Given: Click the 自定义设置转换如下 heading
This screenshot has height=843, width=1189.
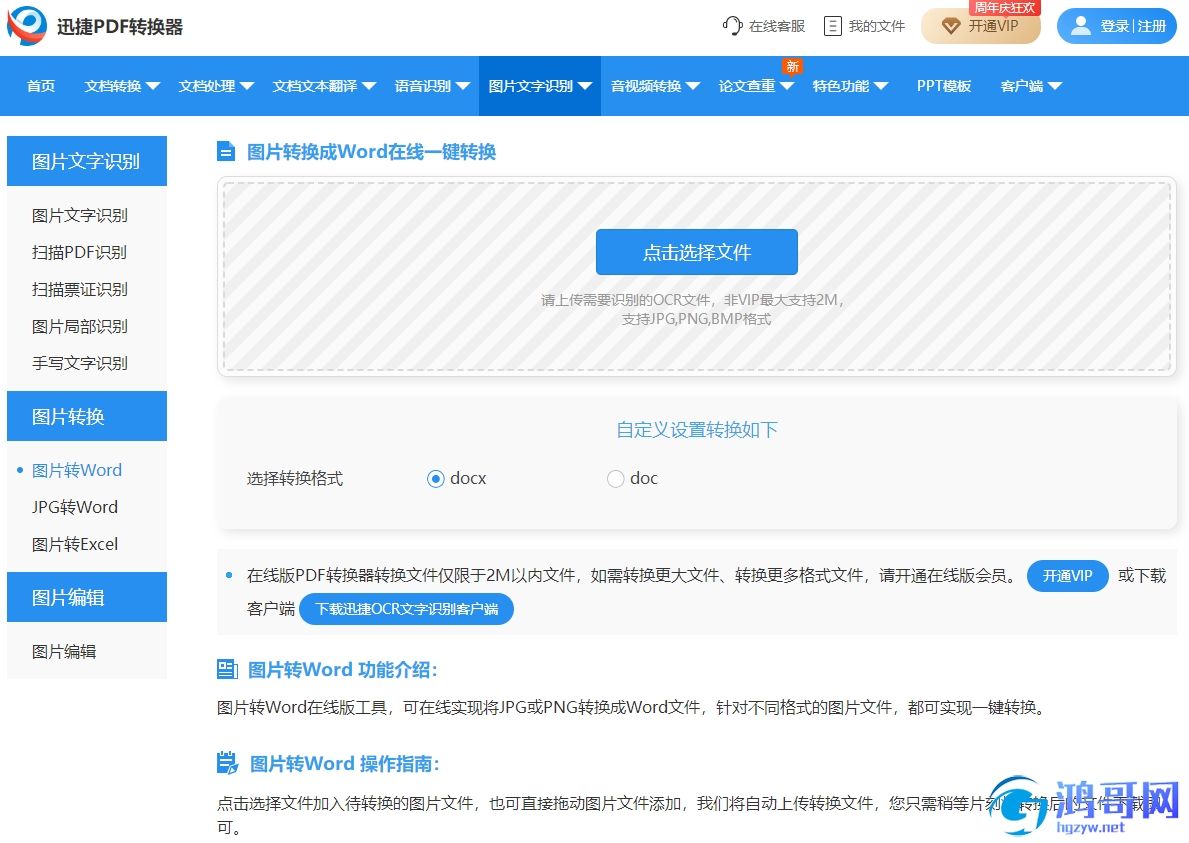Looking at the screenshot, I should point(697,430).
